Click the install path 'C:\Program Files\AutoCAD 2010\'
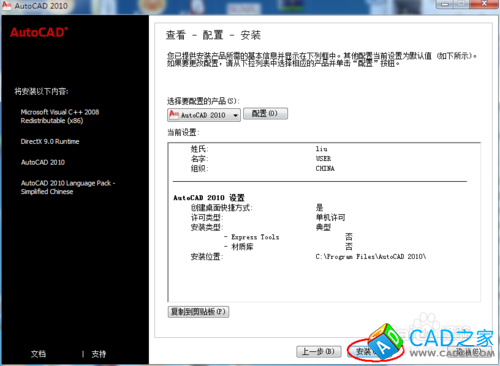500x366 pixels. pos(371,256)
